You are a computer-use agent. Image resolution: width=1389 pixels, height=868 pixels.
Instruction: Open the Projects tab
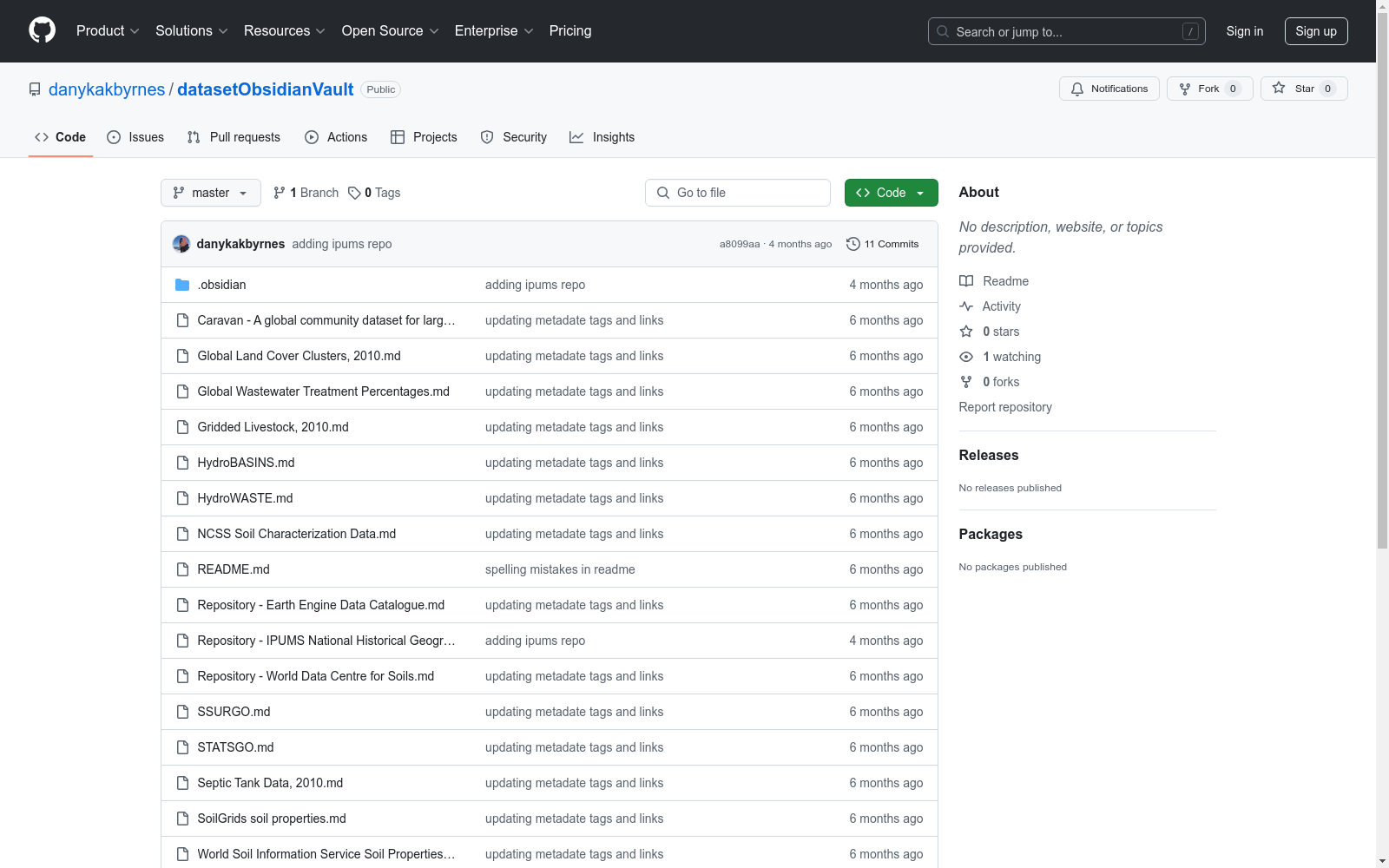(x=424, y=137)
